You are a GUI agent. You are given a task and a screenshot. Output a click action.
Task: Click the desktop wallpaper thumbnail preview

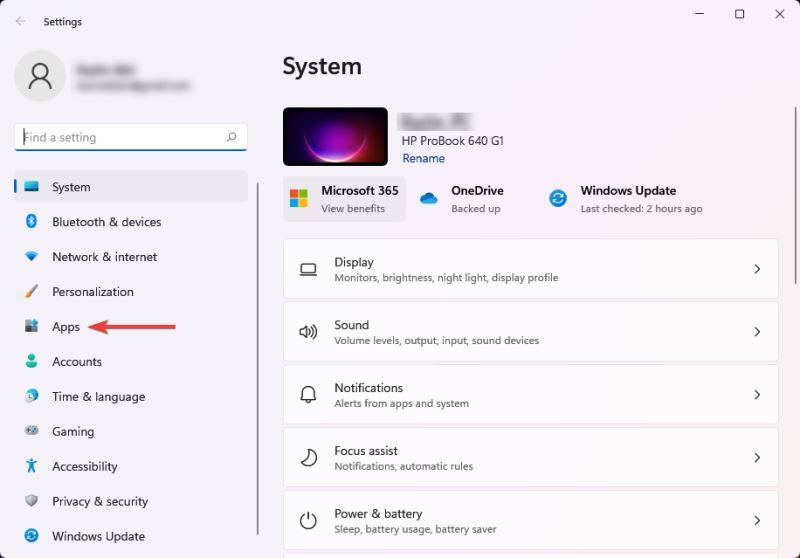point(335,136)
